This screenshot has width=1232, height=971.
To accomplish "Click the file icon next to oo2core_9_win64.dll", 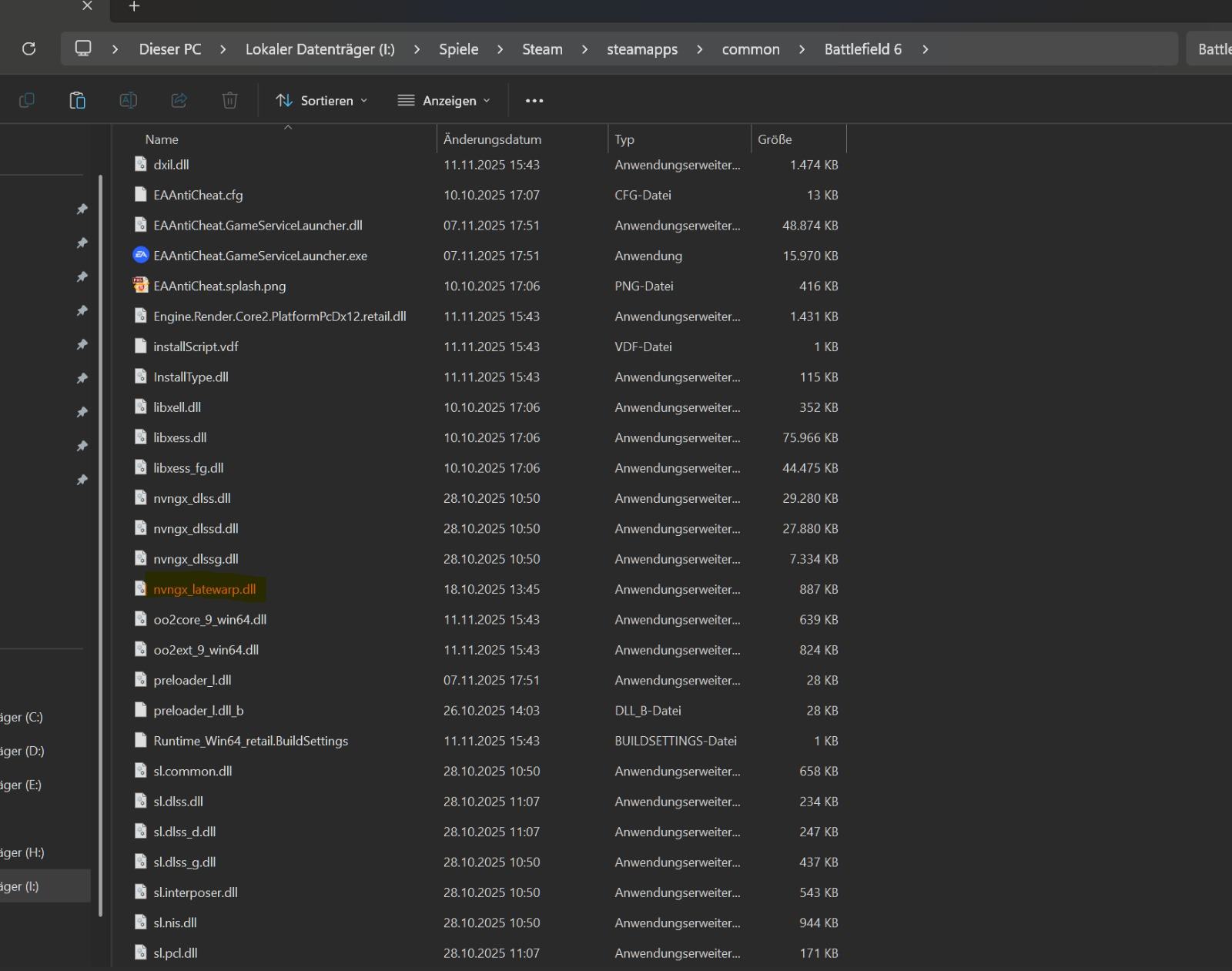I will pyautogui.click(x=140, y=619).
